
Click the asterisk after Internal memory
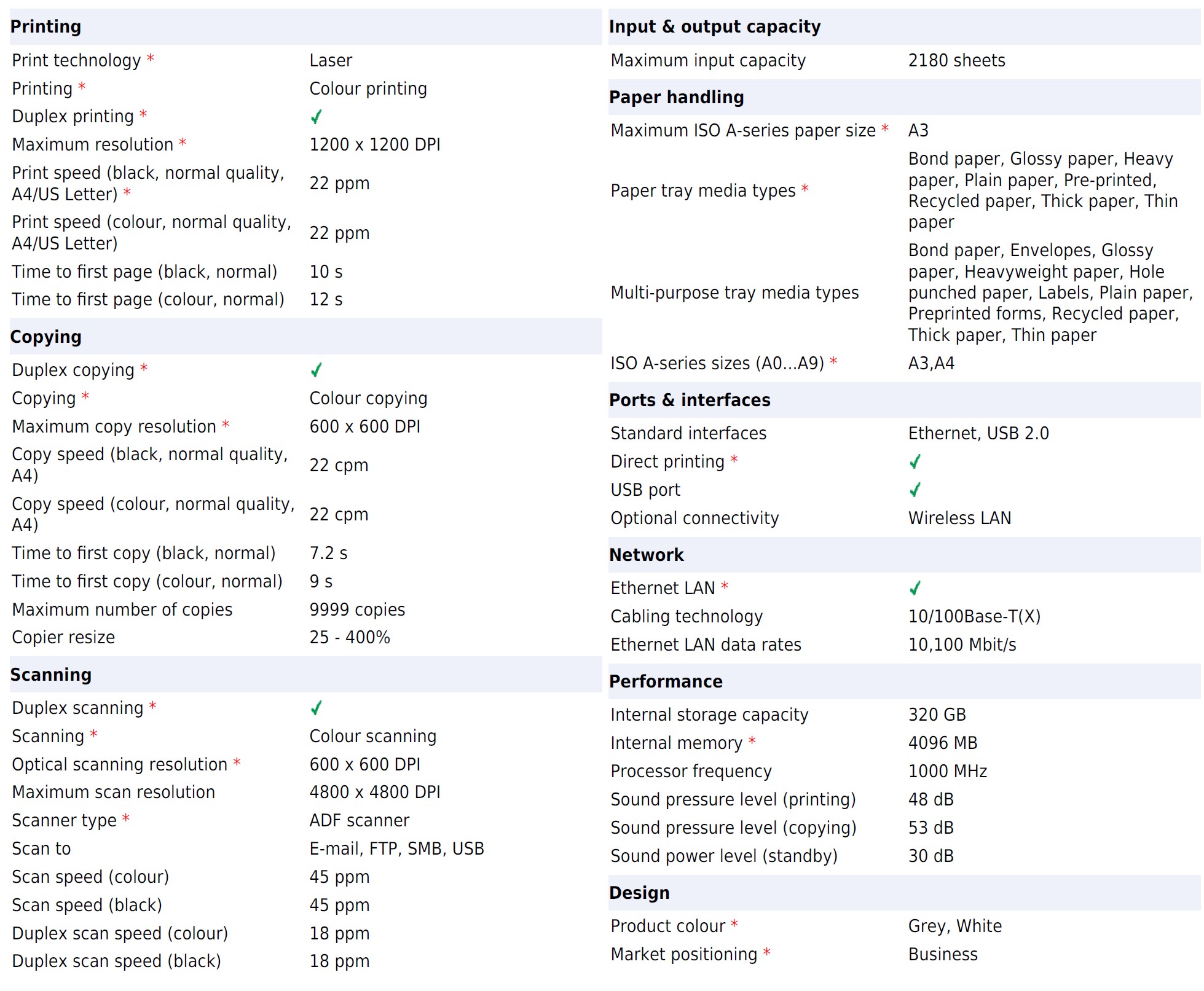point(752,741)
